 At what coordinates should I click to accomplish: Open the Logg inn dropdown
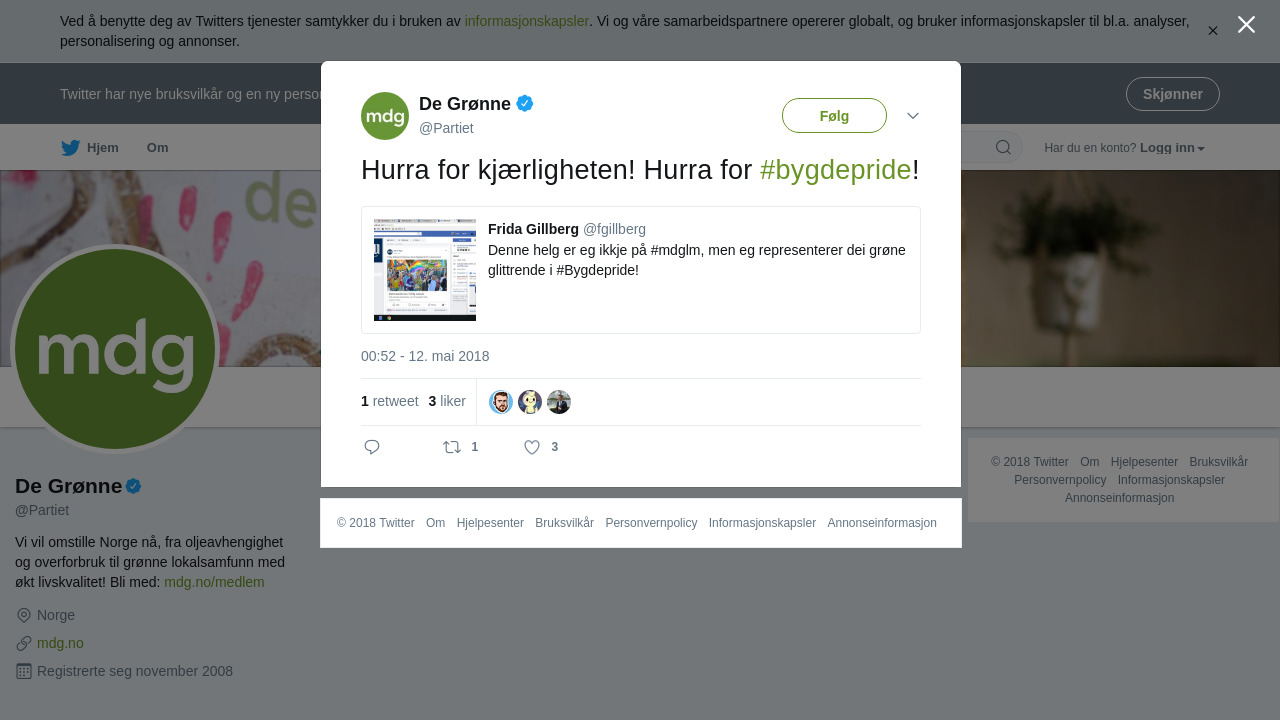point(1172,148)
